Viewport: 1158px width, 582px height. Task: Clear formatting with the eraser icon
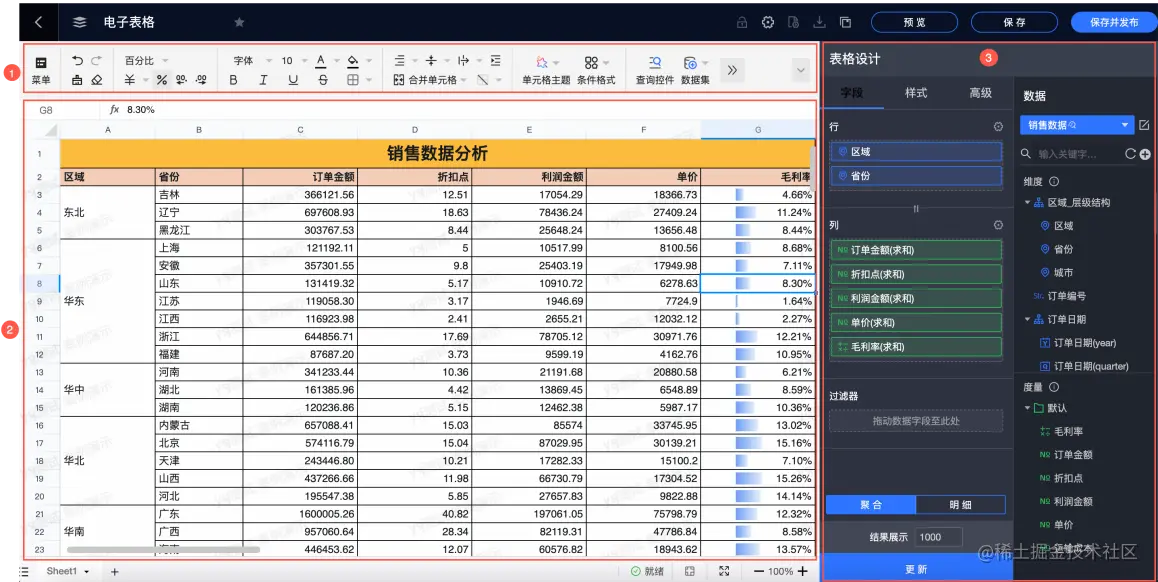(x=97, y=80)
